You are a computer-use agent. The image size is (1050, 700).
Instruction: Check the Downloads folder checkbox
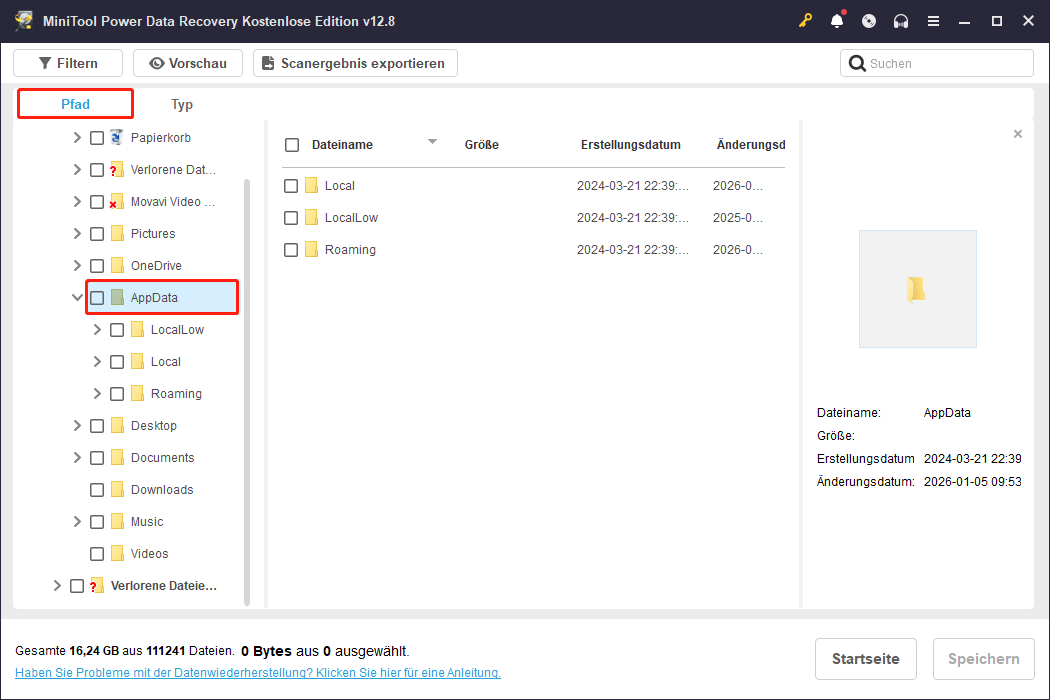(96, 489)
